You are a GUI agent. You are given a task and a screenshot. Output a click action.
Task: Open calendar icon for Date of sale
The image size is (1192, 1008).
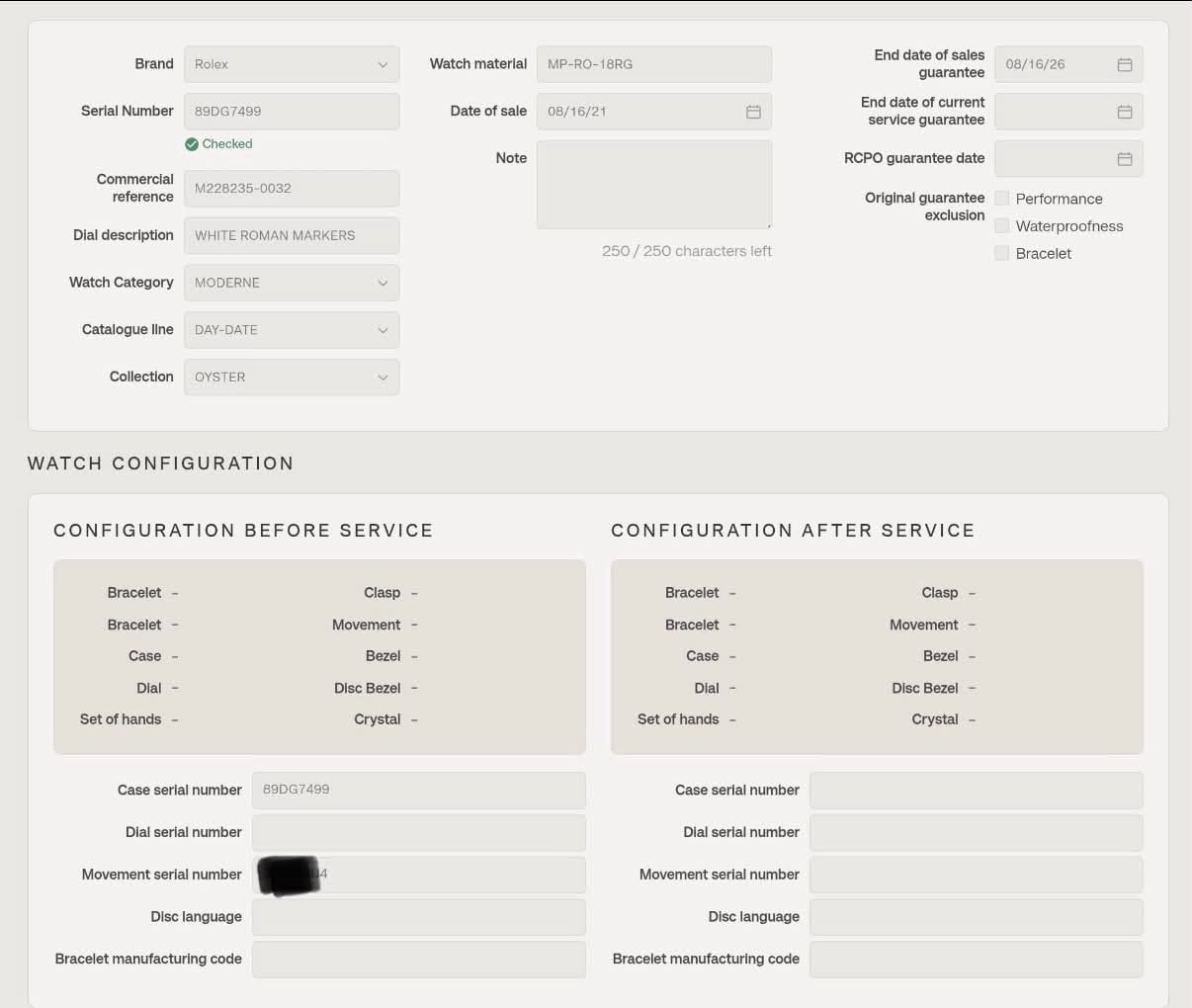[x=753, y=112]
